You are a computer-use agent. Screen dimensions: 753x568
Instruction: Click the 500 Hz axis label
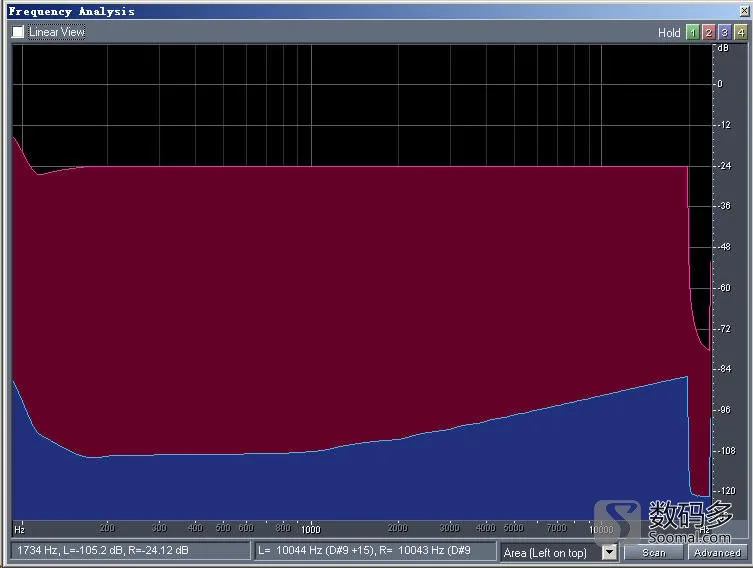(x=223, y=528)
